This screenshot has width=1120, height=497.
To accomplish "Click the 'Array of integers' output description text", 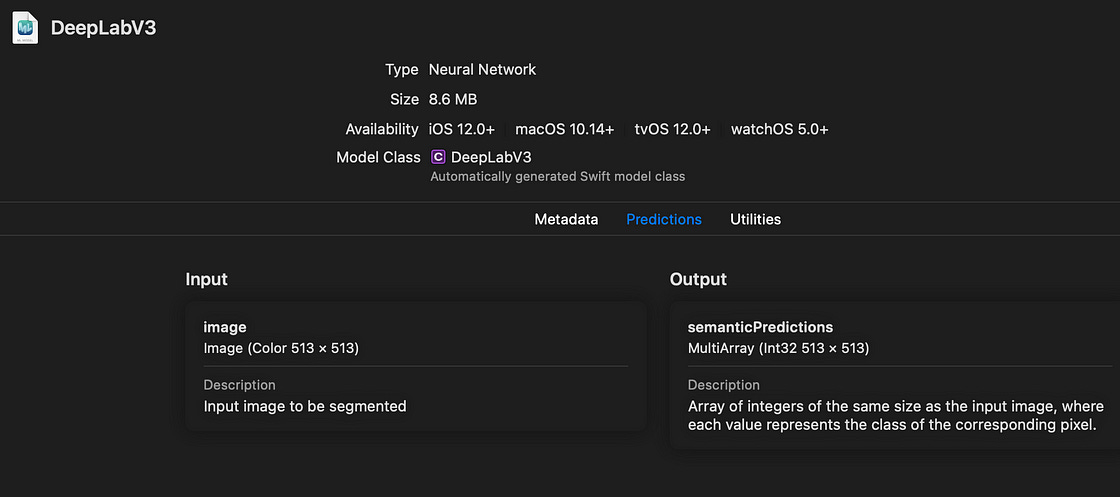I will tap(896, 416).
